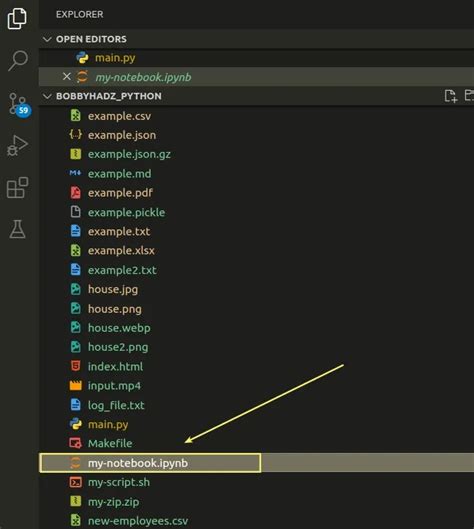Screen dimensions: 474x529
Task: Open the Testing flask view
Action: 17,229
